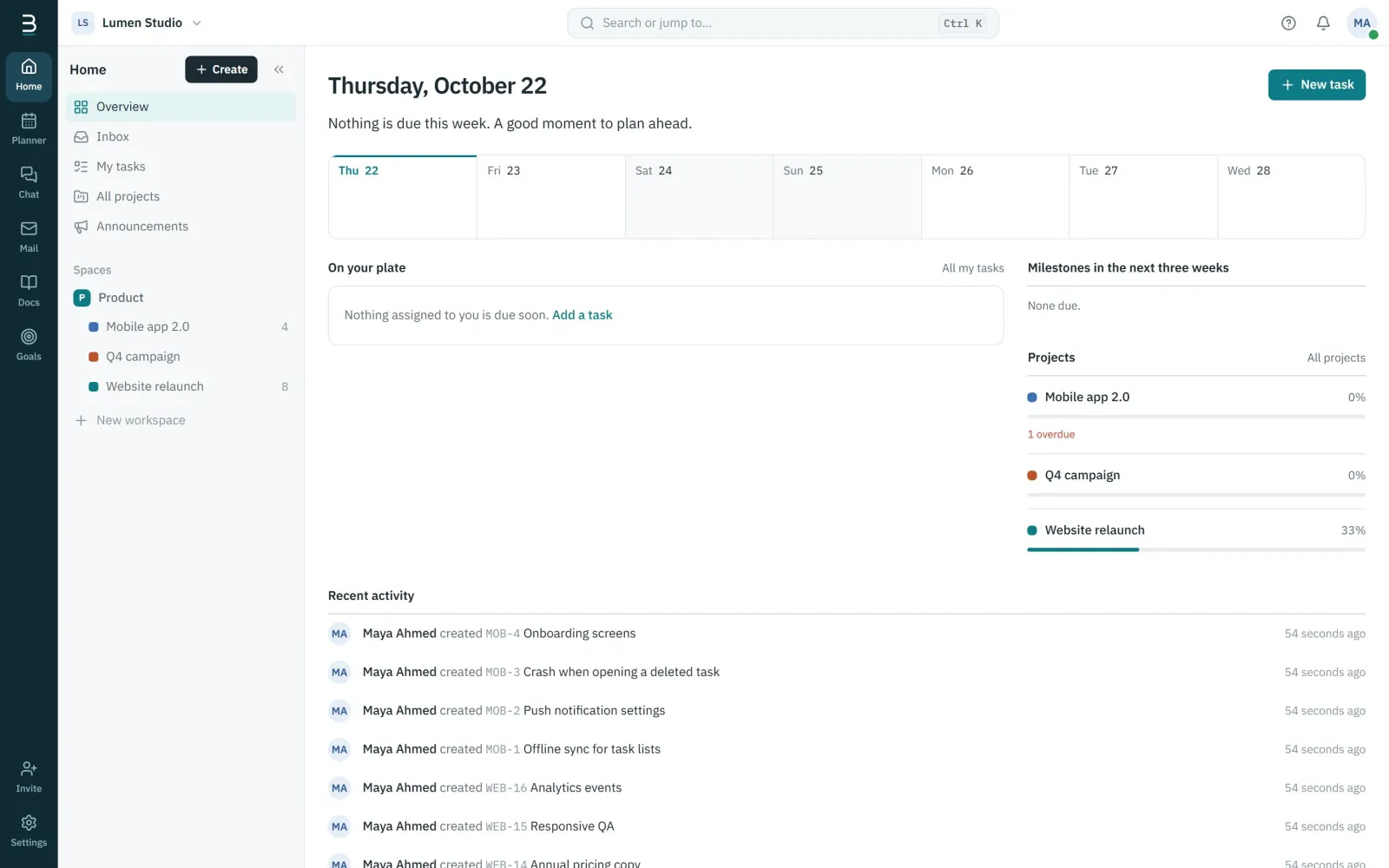
Task: Click the Create button
Action: click(221, 69)
